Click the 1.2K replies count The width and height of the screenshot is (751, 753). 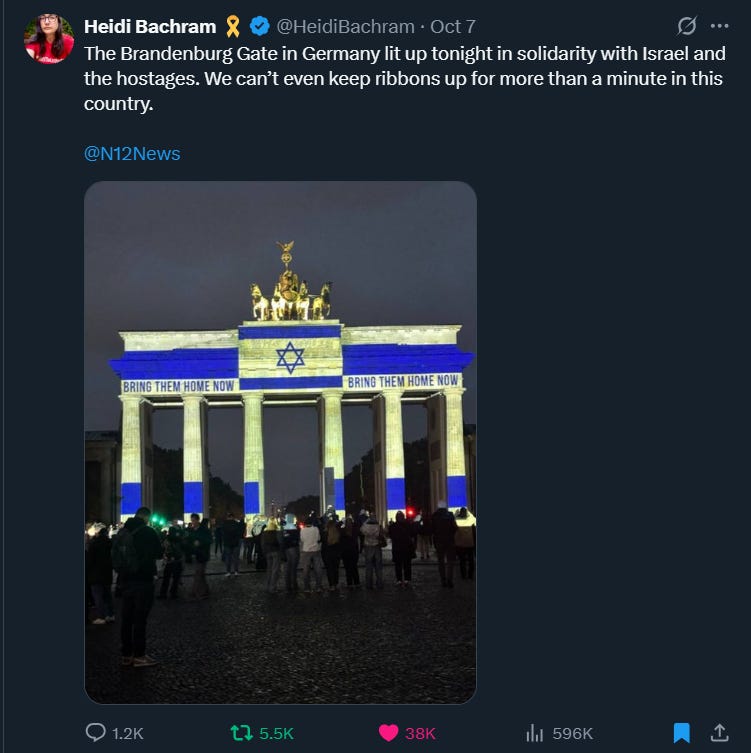pyautogui.click(x=128, y=734)
